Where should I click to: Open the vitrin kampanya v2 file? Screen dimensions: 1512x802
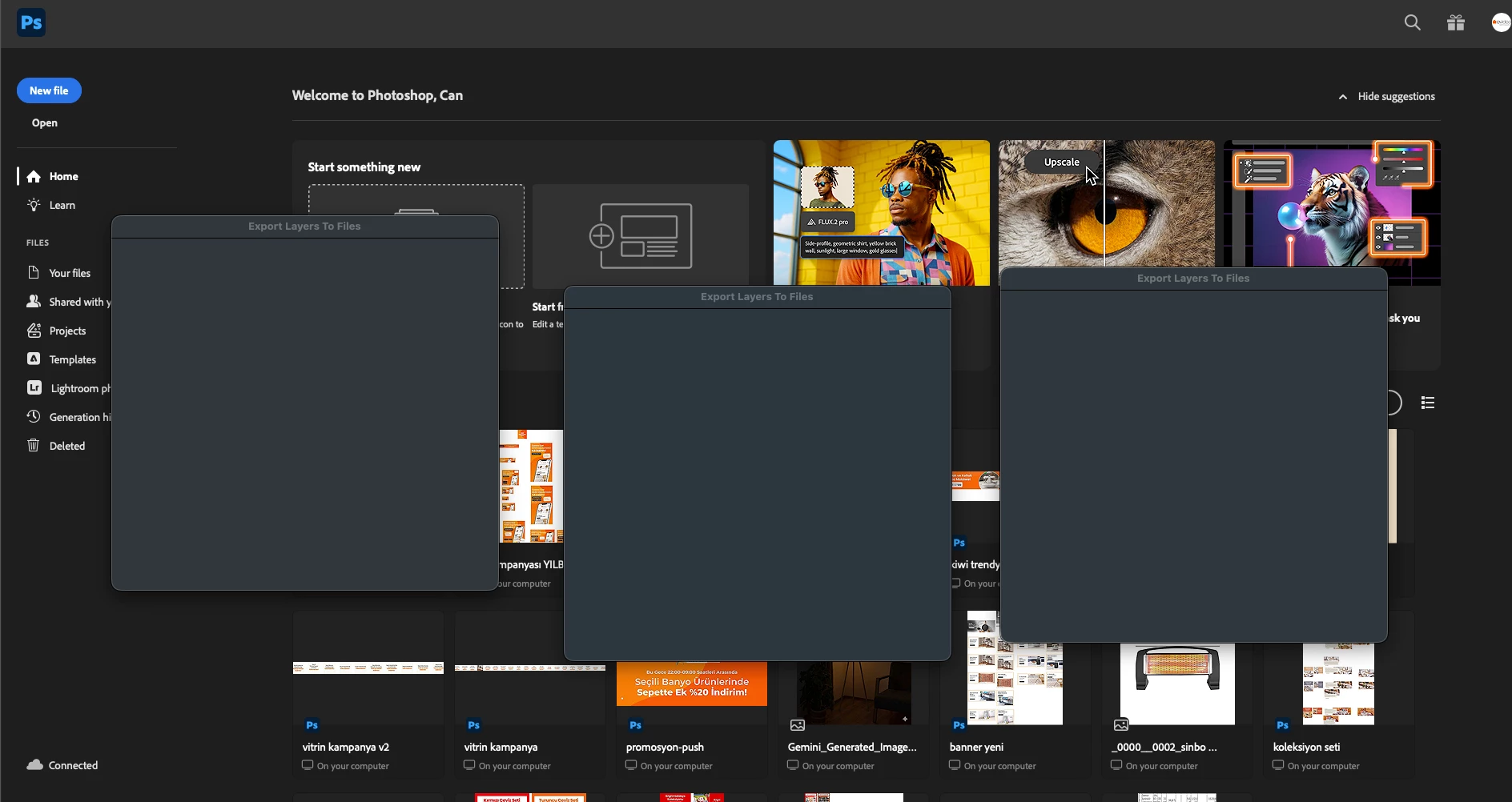368,695
